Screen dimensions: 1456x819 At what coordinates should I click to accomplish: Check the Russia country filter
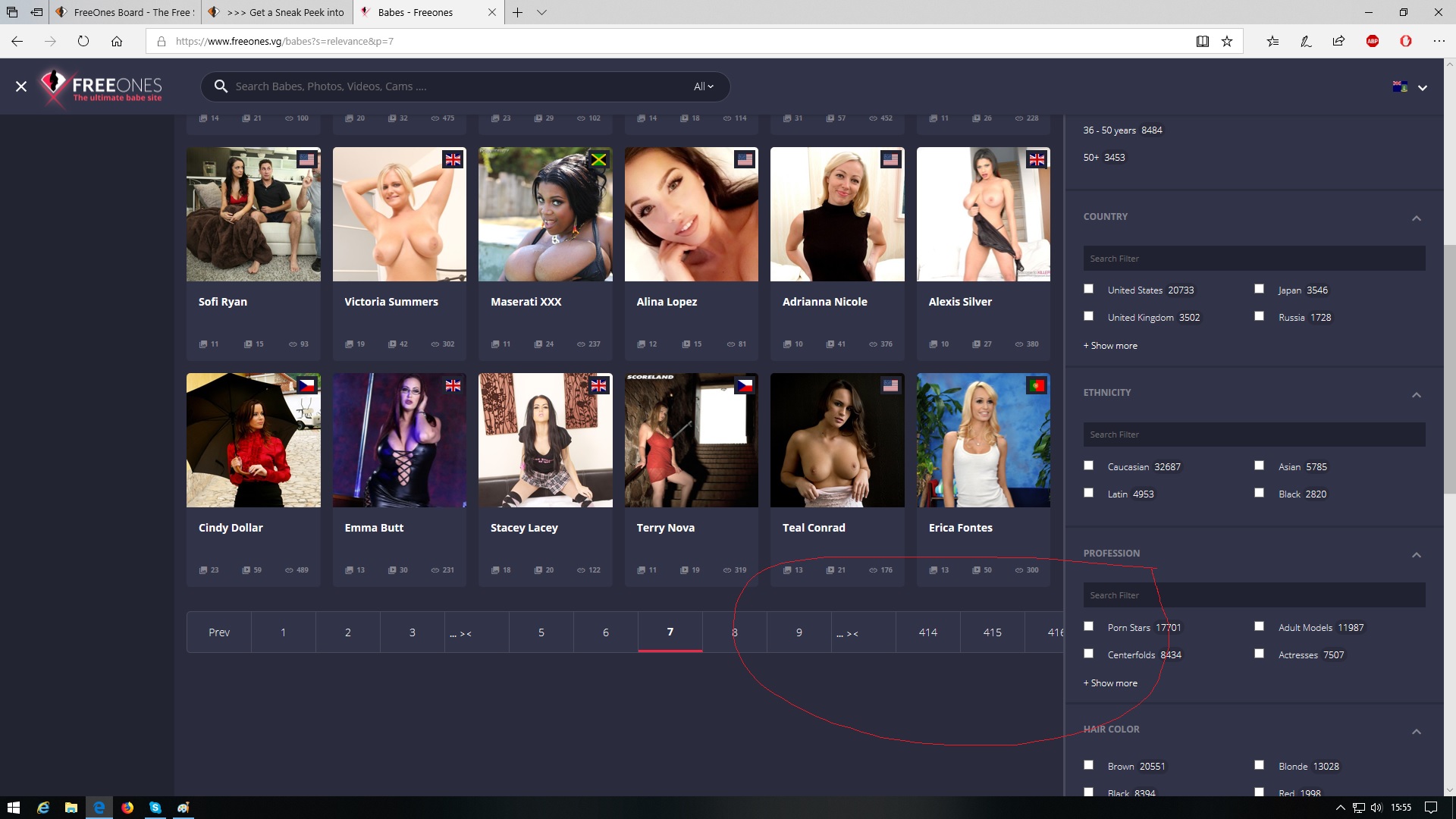click(1259, 316)
